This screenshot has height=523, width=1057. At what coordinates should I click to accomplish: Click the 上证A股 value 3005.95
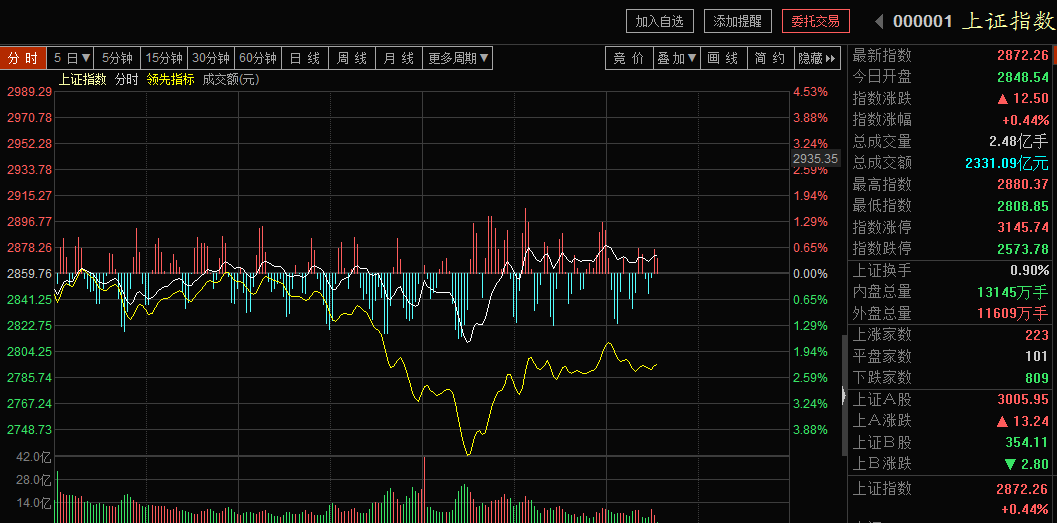coord(1023,400)
